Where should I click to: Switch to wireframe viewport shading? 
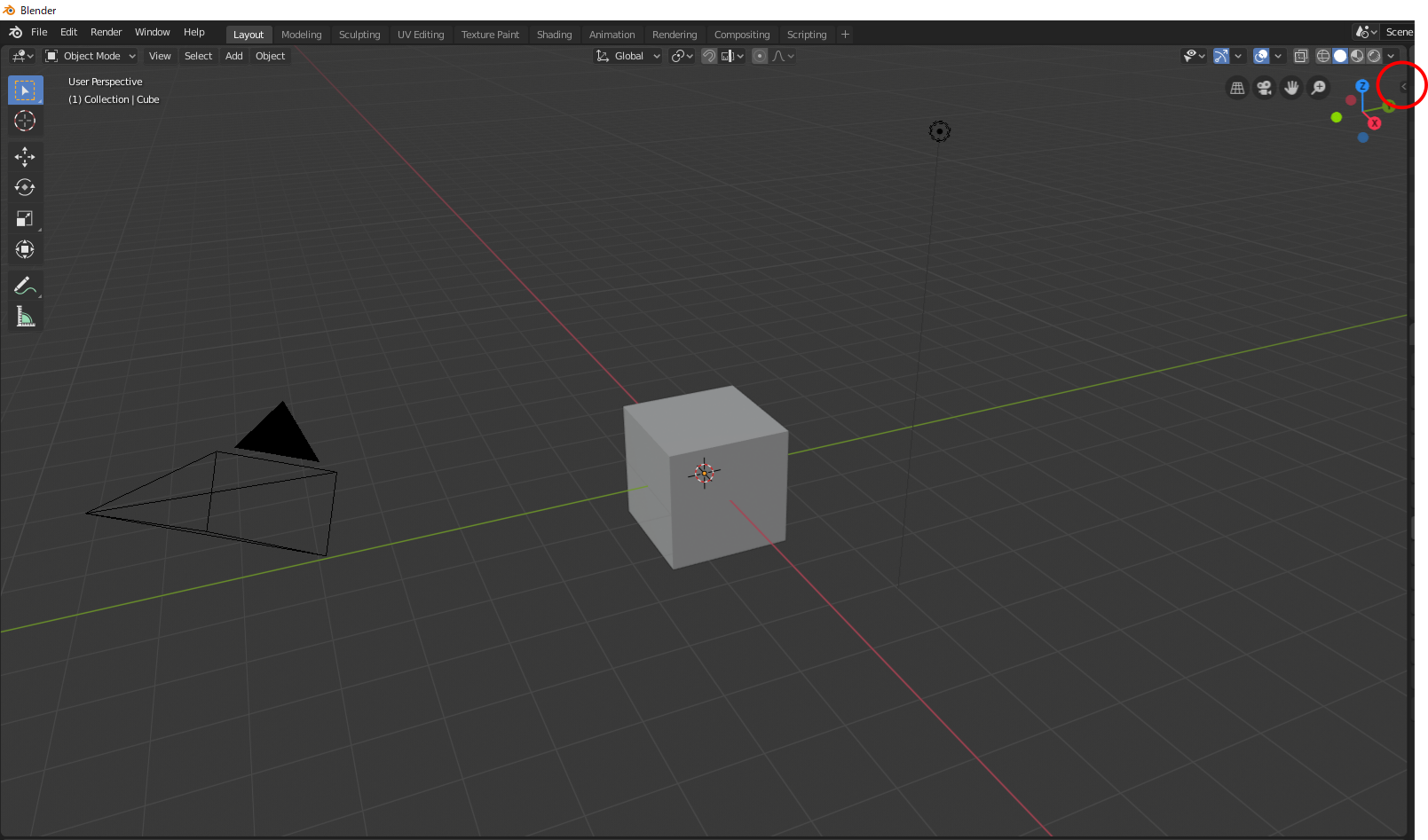coord(1323,56)
